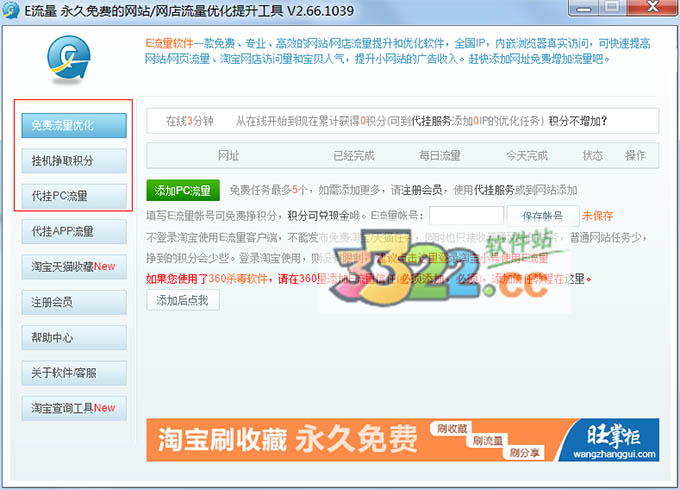The height and width of the screenshot is (490, 680).
Task: Click the 添加后点我 button
Action: 183,300
